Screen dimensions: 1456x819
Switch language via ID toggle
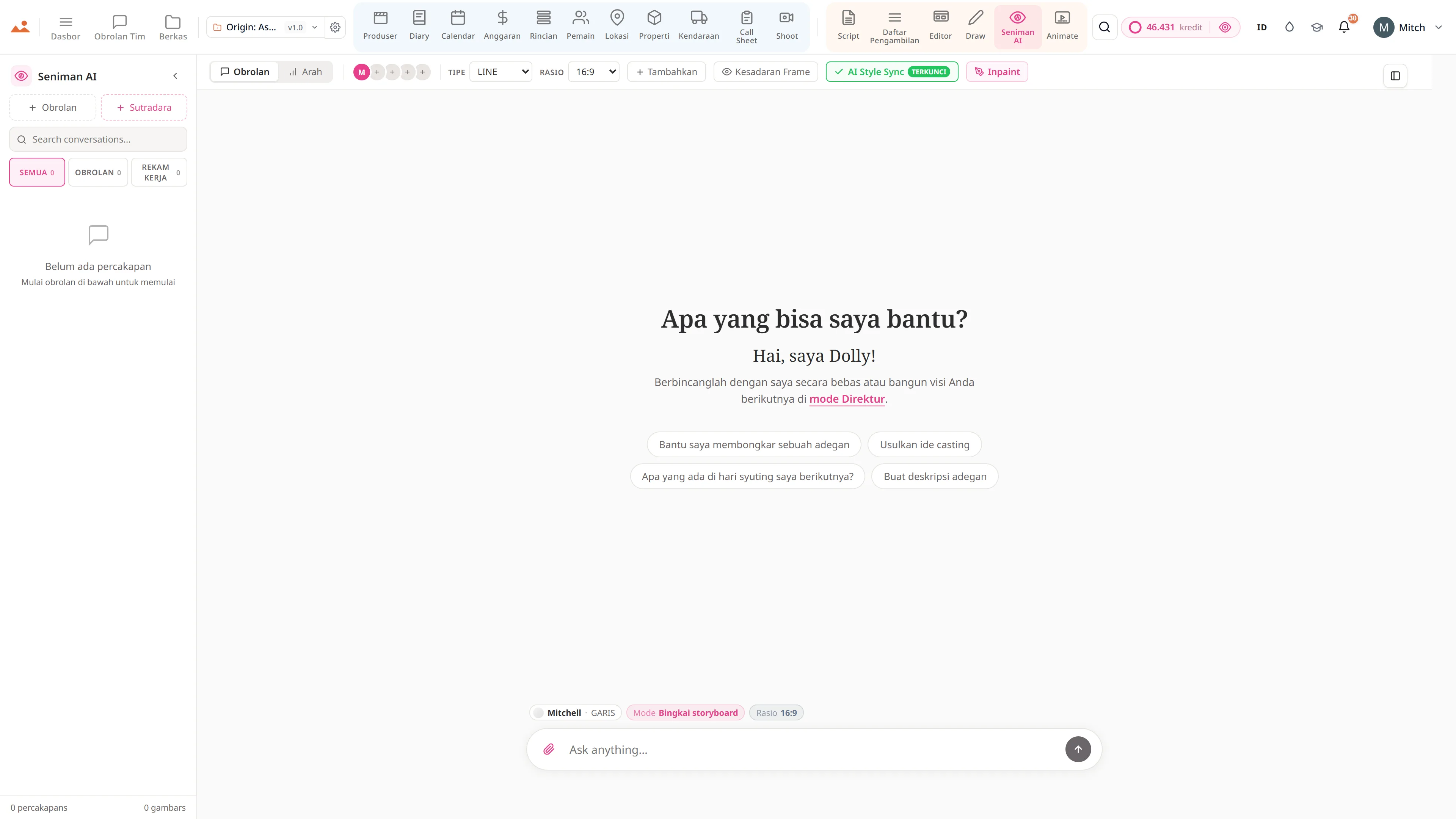(1261, 27)
